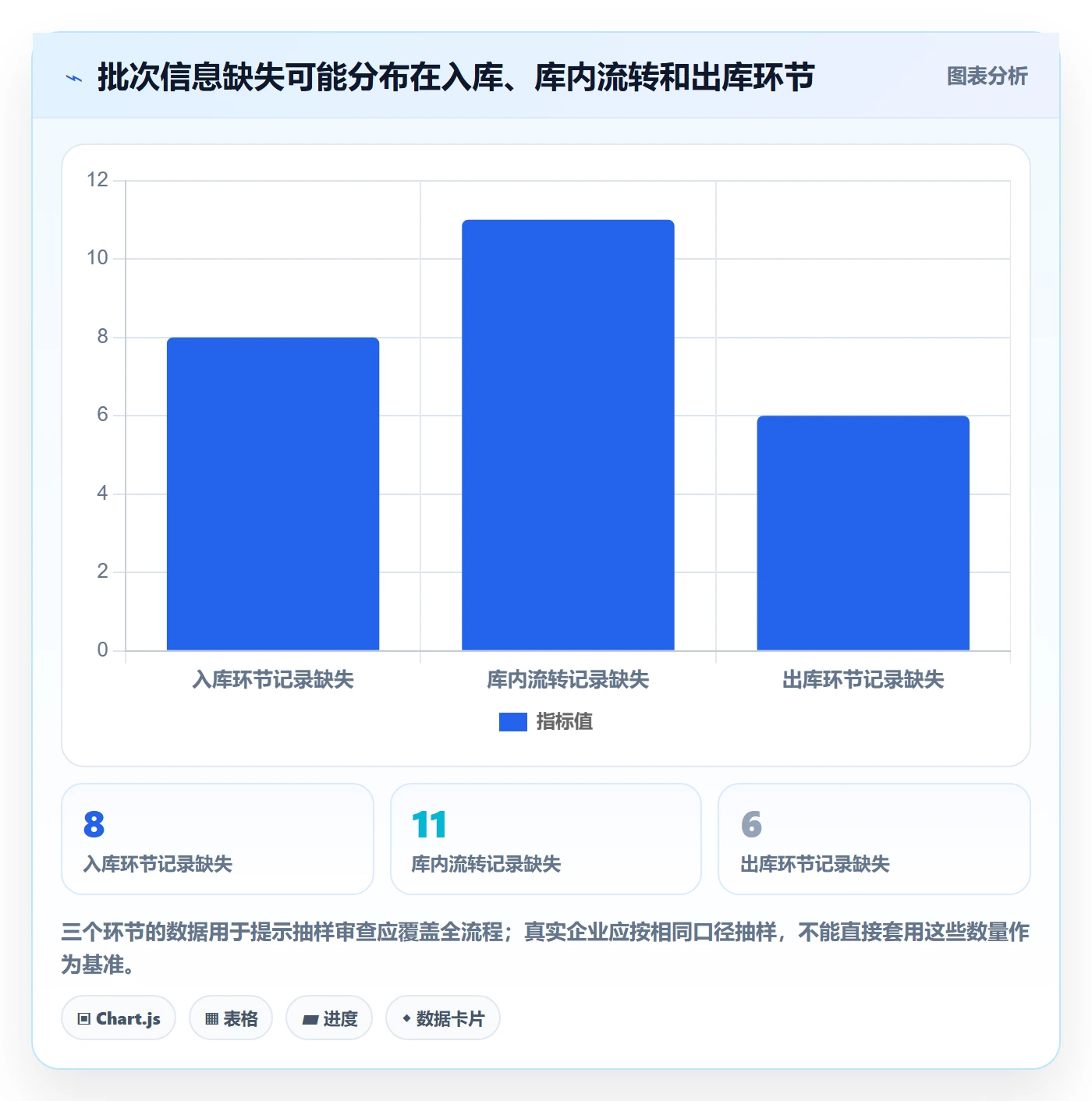Click the bar for 入库环节记录缺失
This screenshot has height=1101, width=1092.
273,494
